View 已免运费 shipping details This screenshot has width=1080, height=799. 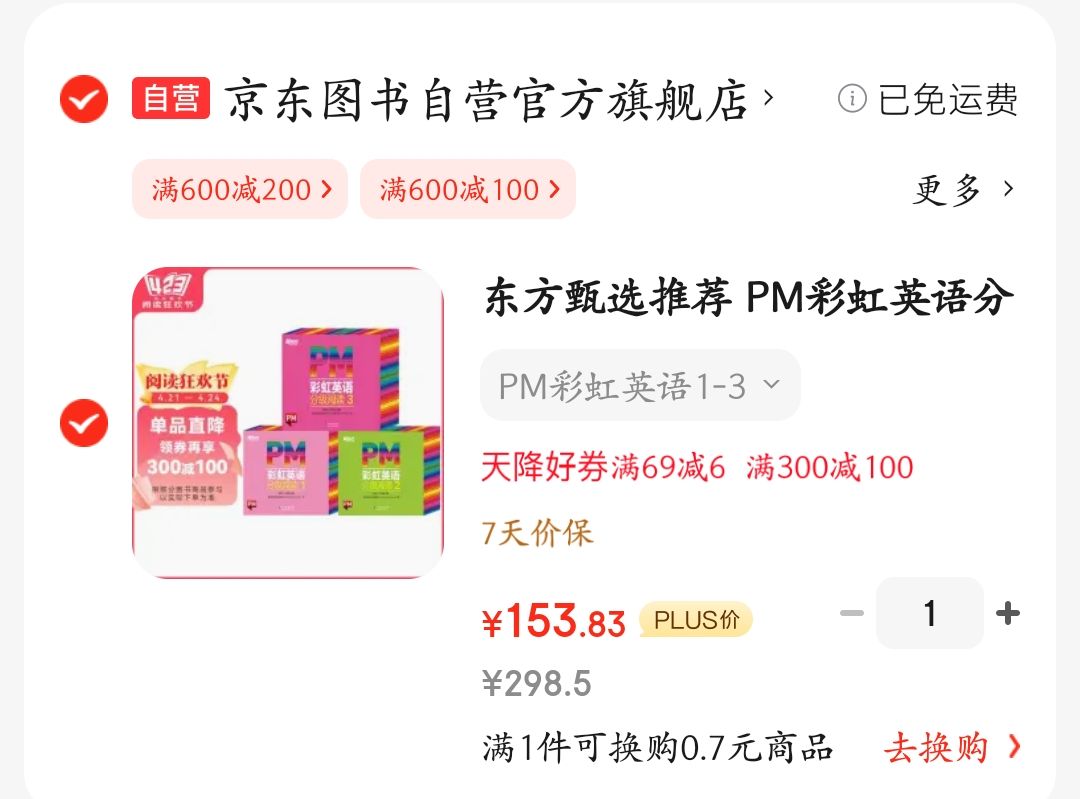point(947,100)
